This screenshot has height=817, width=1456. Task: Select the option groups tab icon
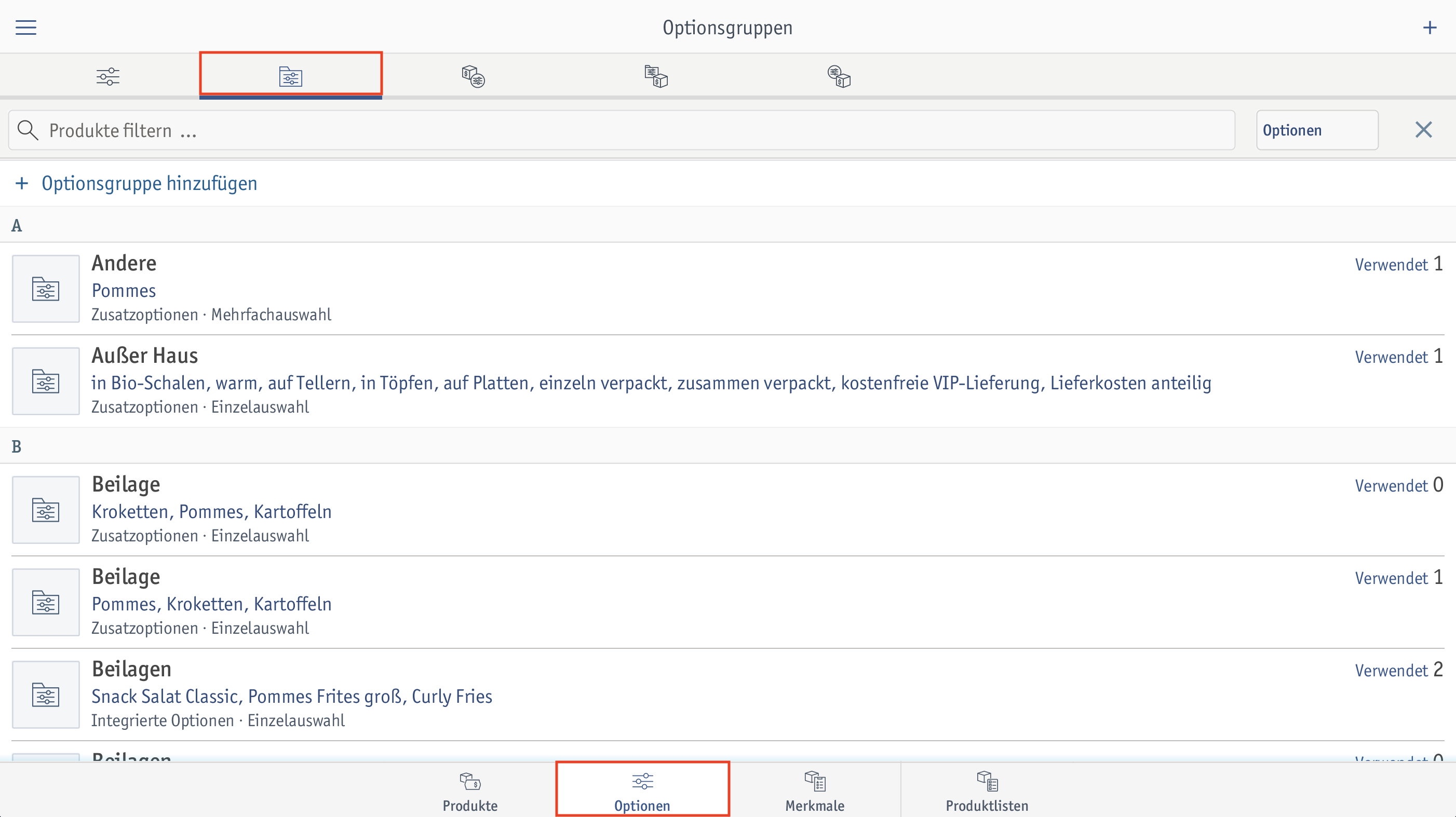[x=290, y=76]
